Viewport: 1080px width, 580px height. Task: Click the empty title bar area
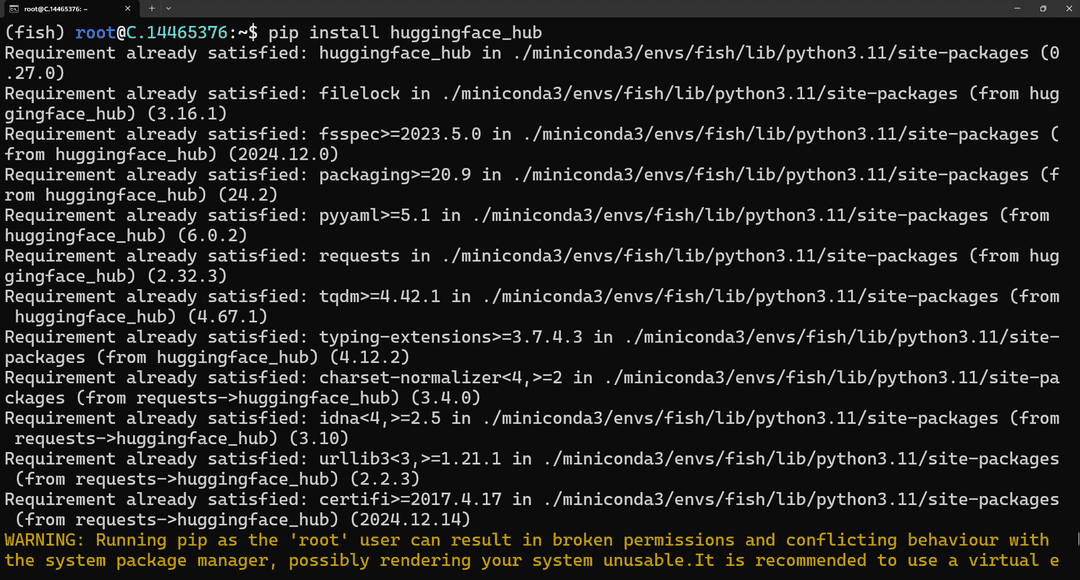[x=585, y=8]
